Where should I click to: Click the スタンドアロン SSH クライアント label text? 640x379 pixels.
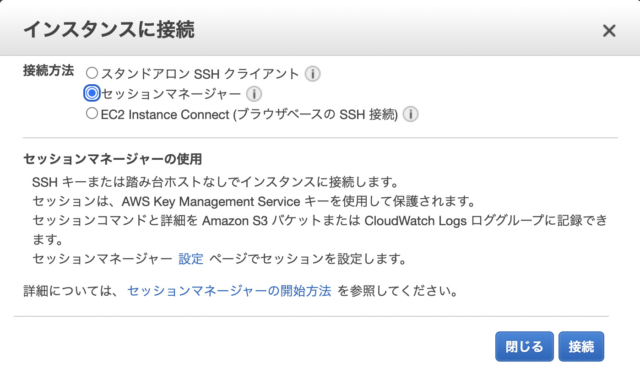point(200,74)
